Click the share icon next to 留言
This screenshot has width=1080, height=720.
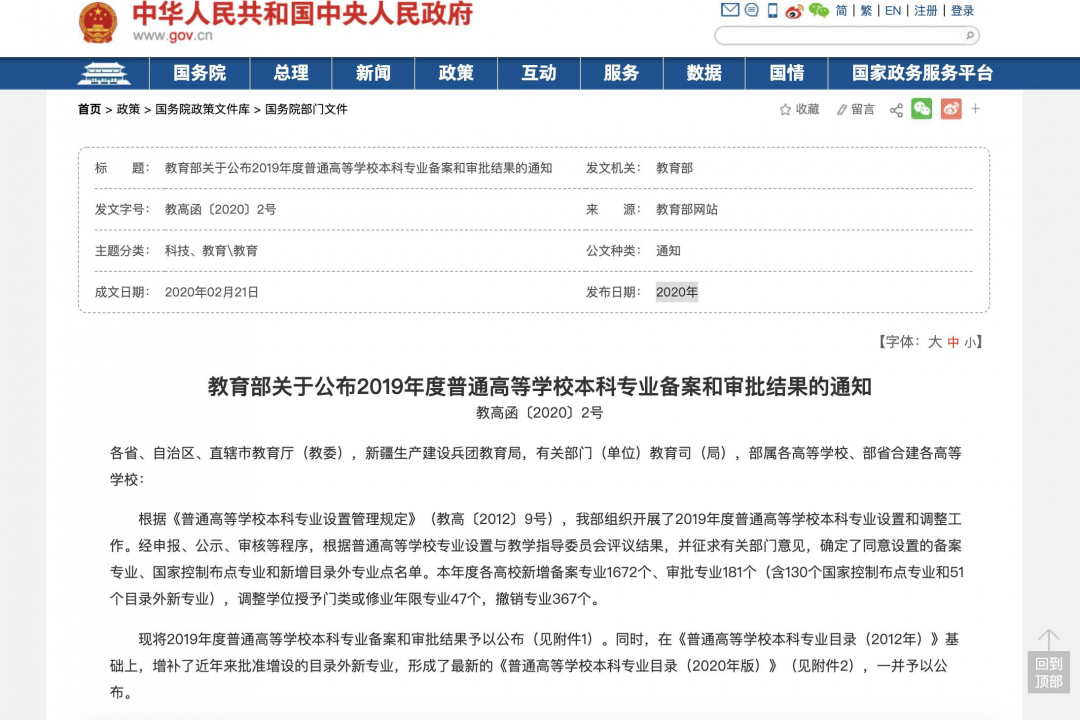click(x=896, y=110)
